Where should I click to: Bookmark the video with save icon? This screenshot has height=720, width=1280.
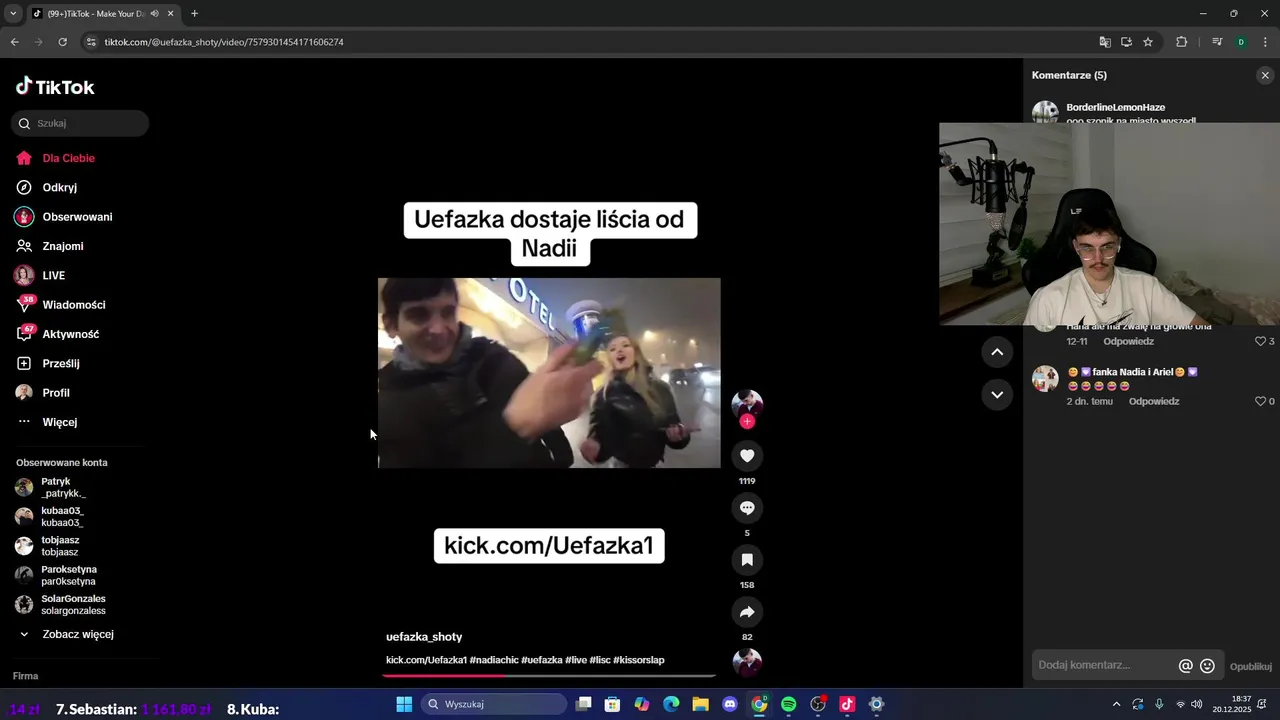(x=747, y=560)
